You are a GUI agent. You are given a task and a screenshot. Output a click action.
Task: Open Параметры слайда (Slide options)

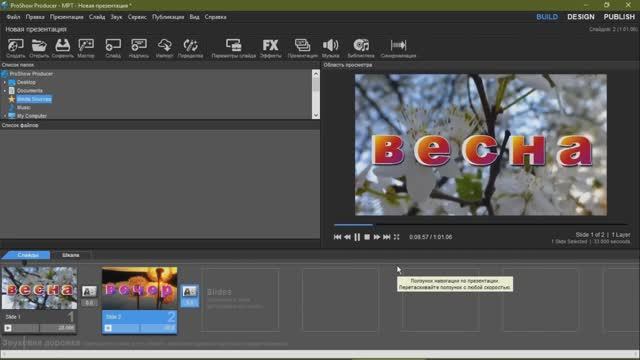click(x=233, y=48)
